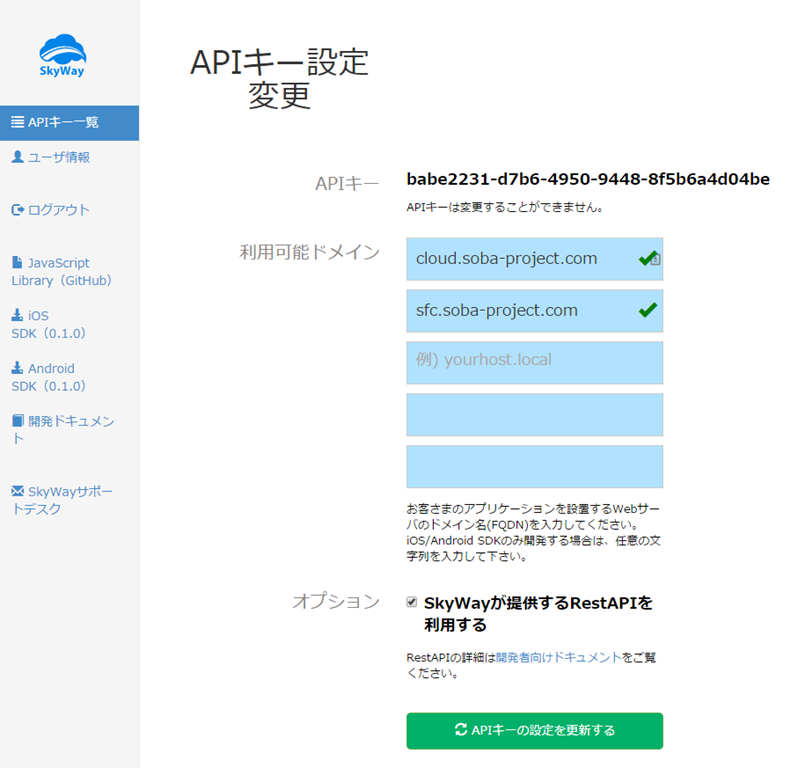Select ログアウト in the sidebar

click(x=51, y=210)
